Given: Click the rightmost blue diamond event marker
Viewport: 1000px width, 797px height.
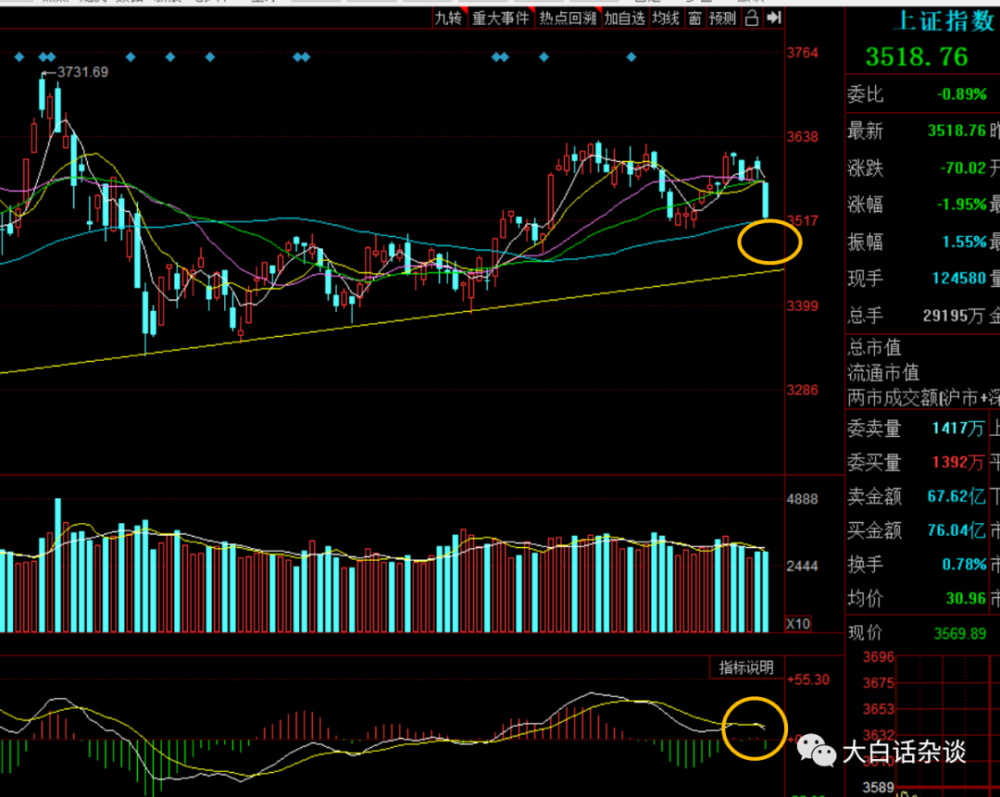Looking at the screenshot, I should coord(631,57).
